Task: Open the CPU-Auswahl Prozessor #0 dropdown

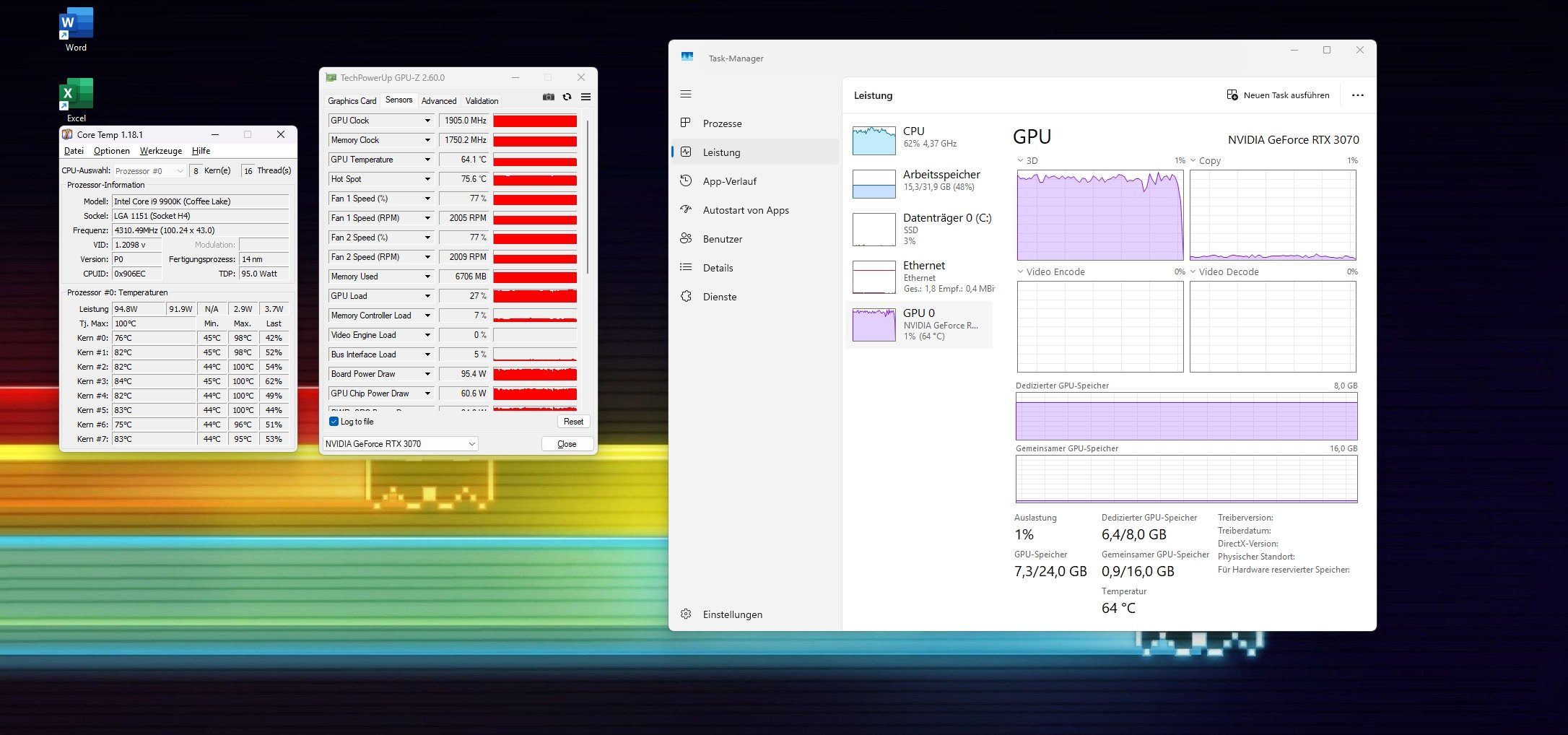Action: [x=149, y=171]
